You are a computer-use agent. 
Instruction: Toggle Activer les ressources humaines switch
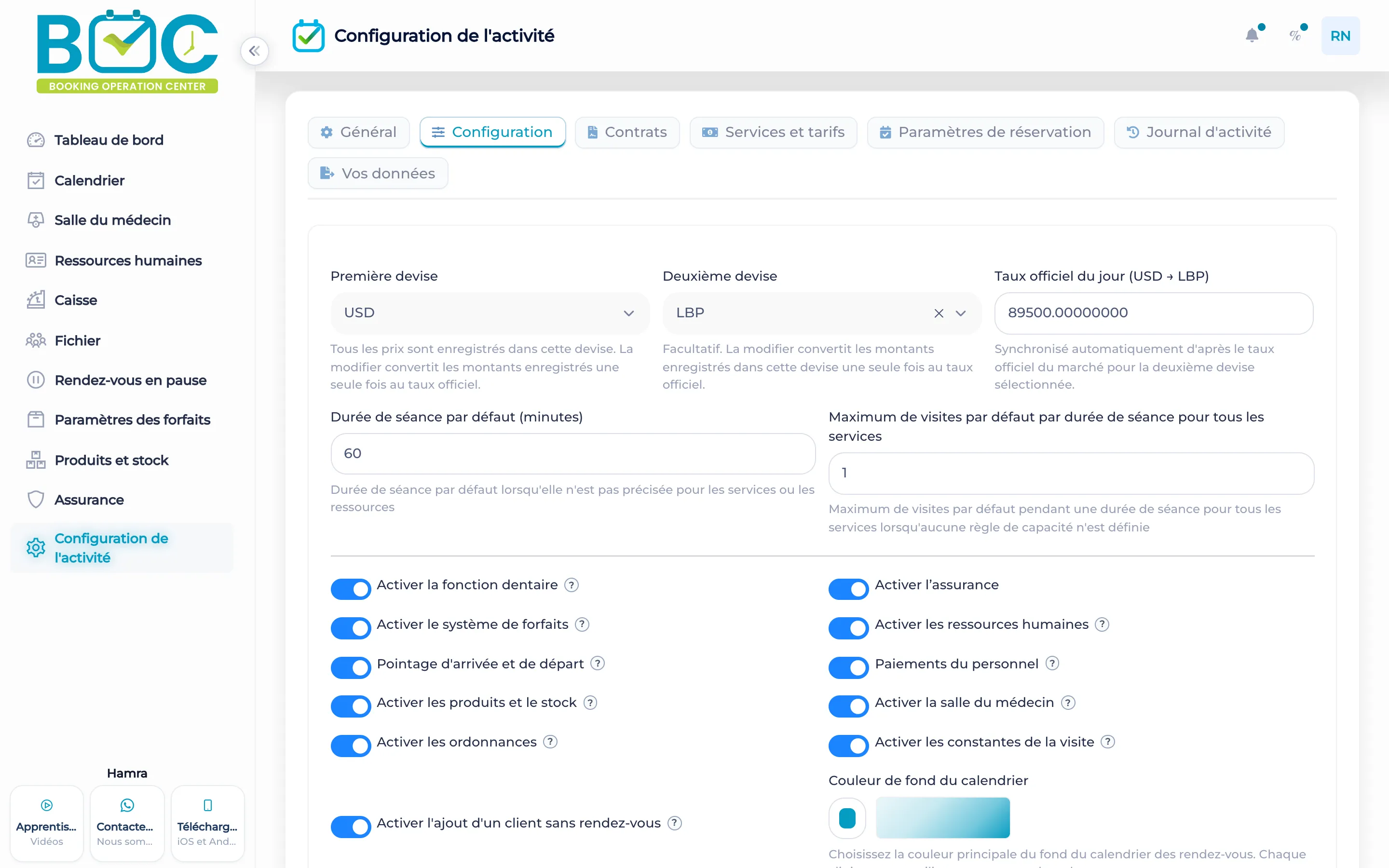point(849,629)
